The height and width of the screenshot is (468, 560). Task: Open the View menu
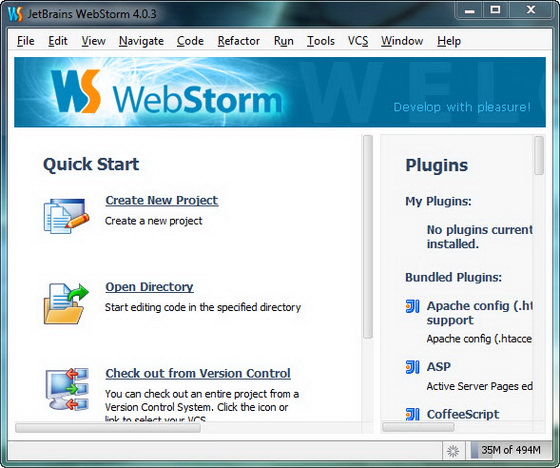[x=93, y=41]
